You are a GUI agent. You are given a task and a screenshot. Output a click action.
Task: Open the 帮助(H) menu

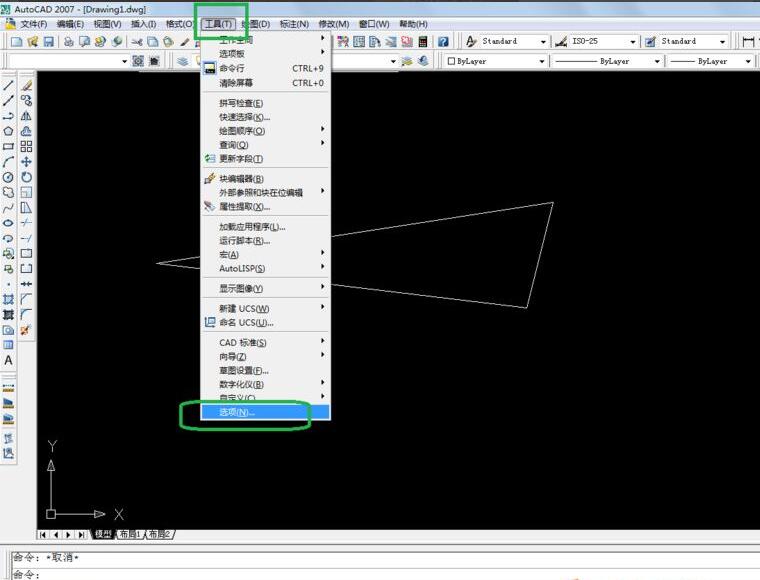[413, 24]
